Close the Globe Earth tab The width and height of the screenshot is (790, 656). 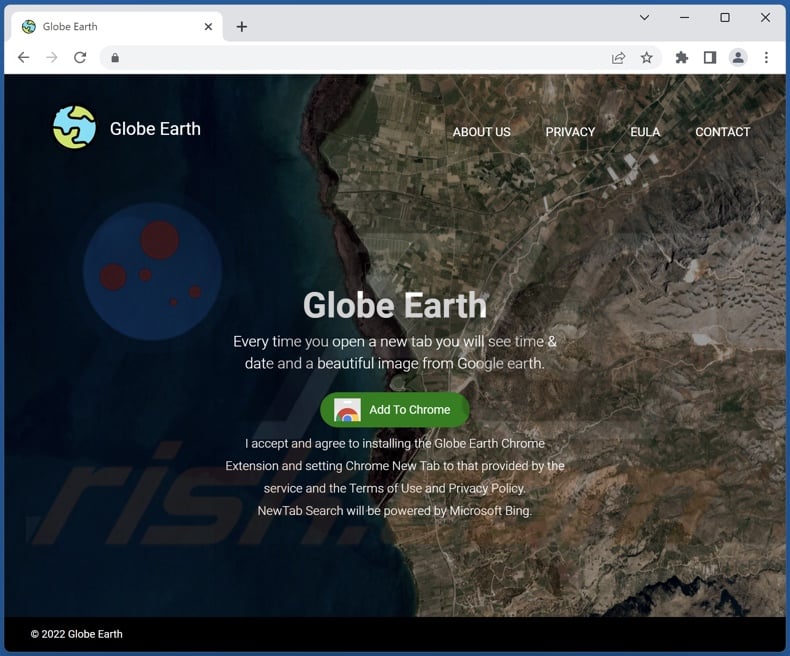[x=208, y=27]
